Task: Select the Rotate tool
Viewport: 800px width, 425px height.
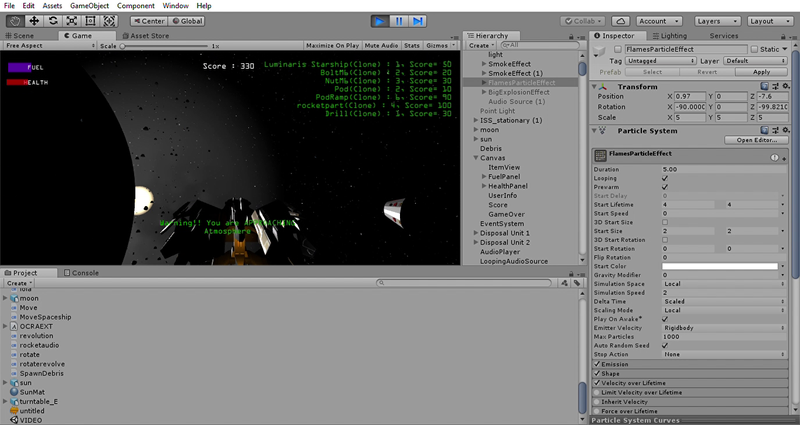Action: pos(53,20)
